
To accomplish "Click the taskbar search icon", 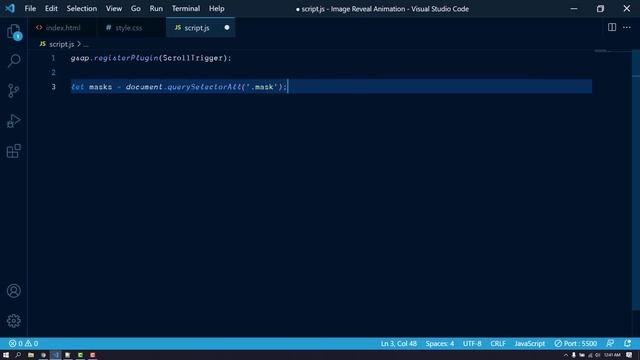I will click(18, 355).
